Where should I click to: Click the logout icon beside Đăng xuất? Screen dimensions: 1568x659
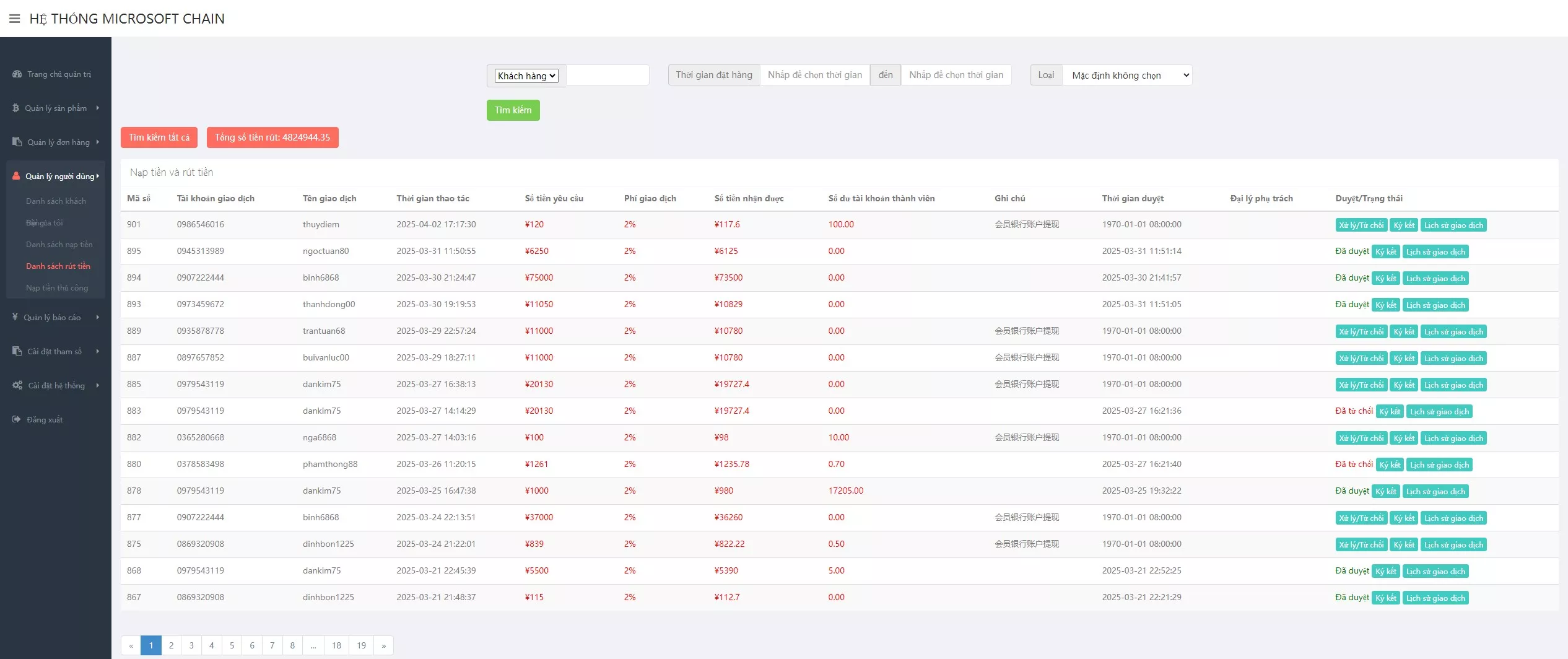point(17,419)
